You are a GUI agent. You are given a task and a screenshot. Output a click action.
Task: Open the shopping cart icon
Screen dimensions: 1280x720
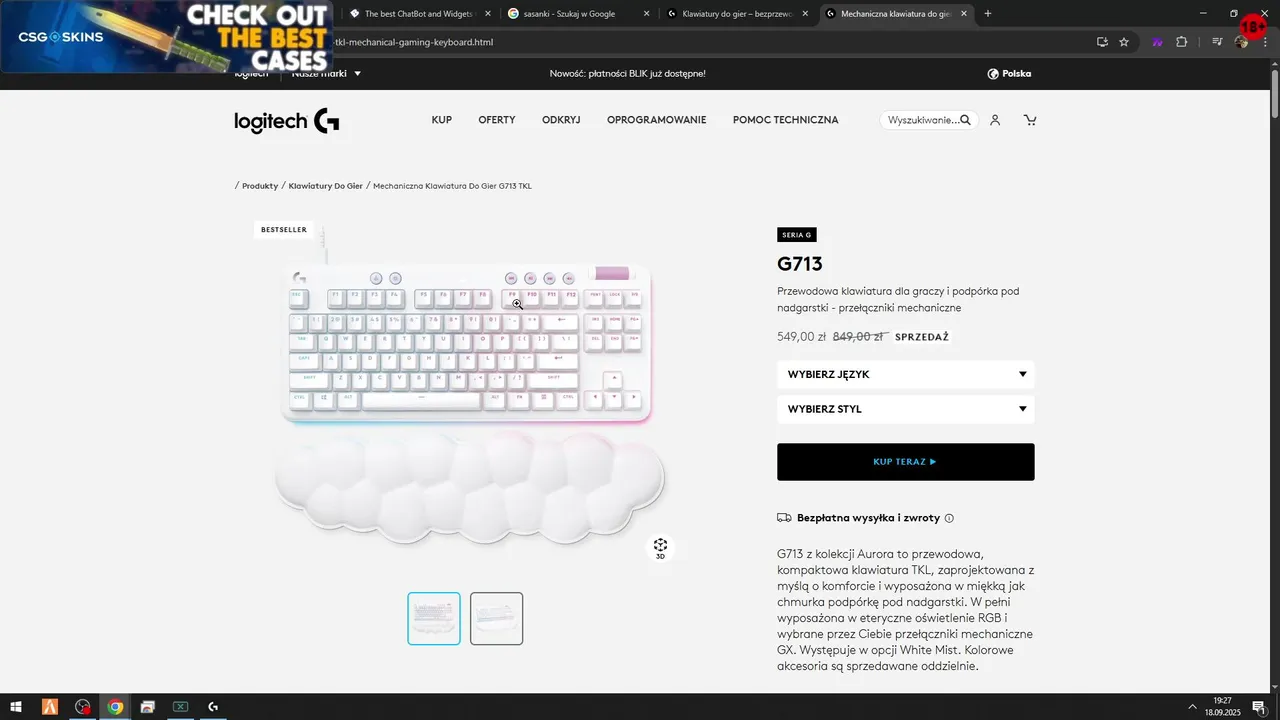point(1030,120)
